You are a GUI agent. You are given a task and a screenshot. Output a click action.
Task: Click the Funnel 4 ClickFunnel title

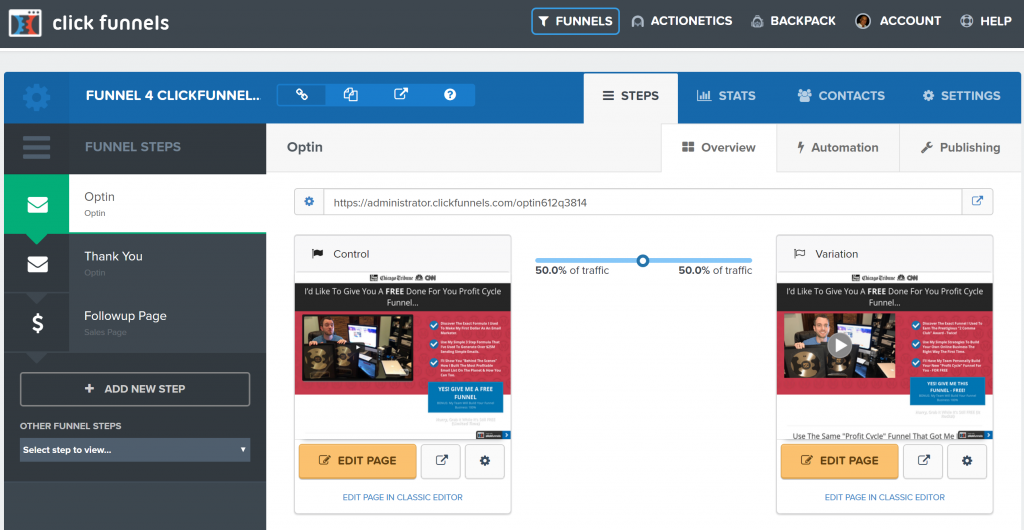click(x=173, y=95)
